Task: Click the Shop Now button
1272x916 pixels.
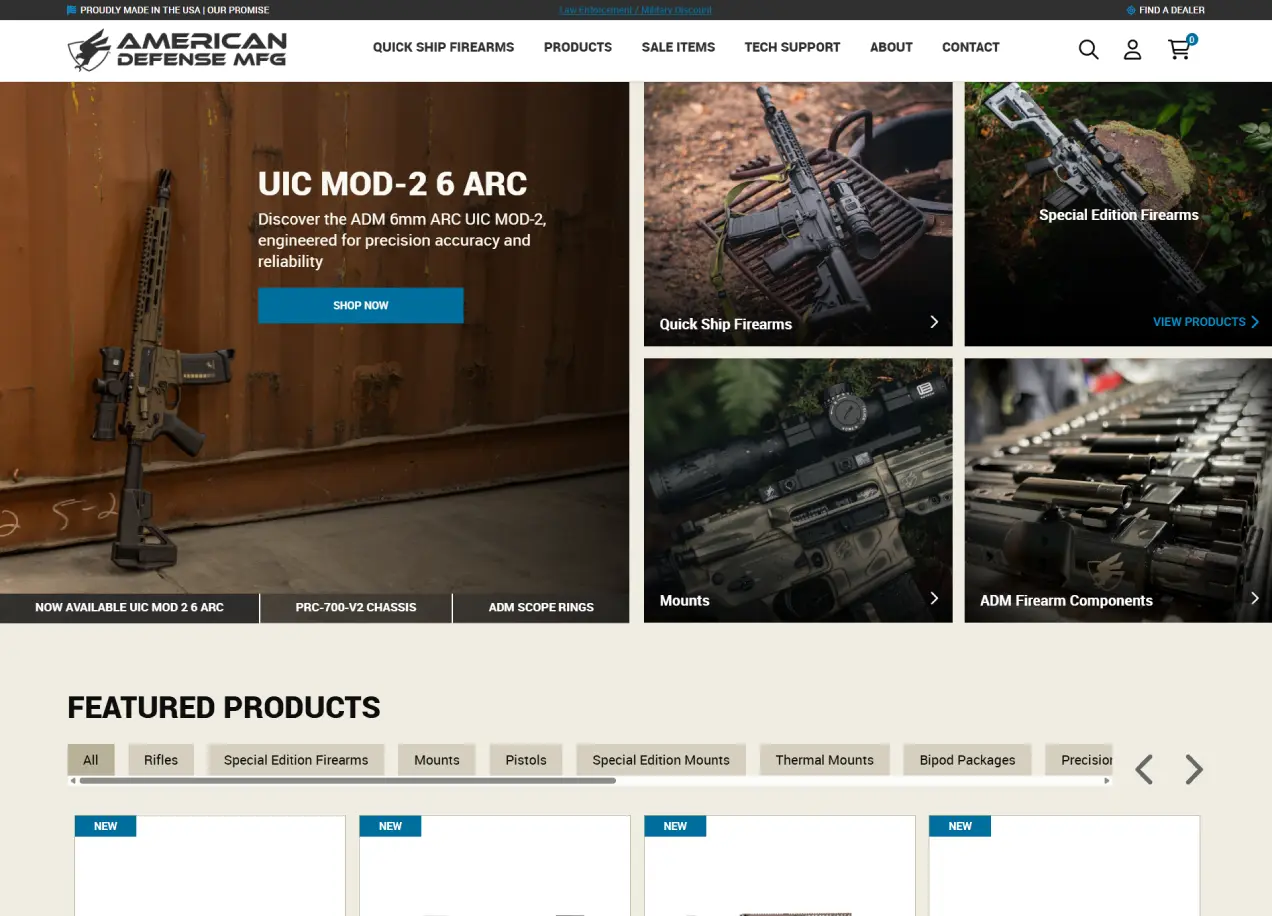Action: pyautogui.click(x=361, y=305)
